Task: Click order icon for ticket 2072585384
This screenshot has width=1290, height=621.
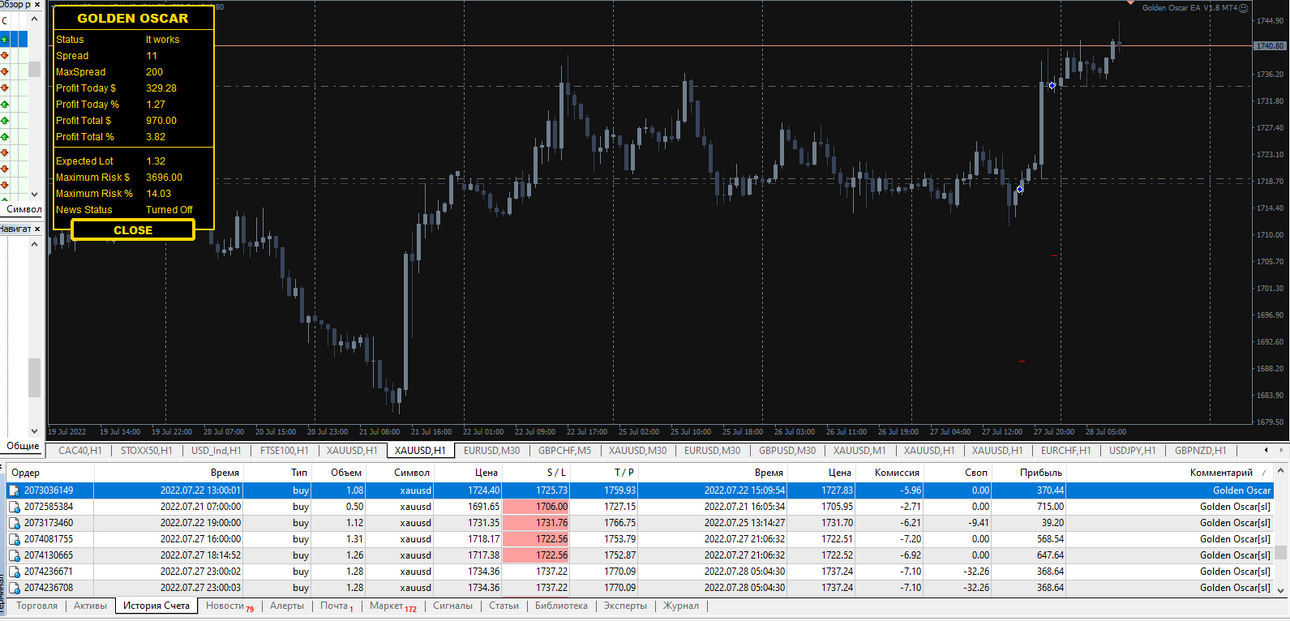Action: [14, 507]
